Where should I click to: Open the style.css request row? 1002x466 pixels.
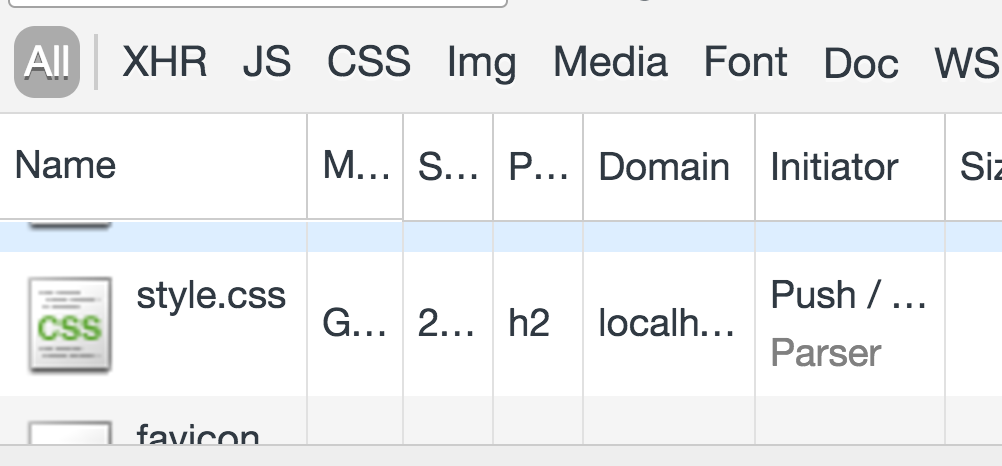tap(501, 324)
